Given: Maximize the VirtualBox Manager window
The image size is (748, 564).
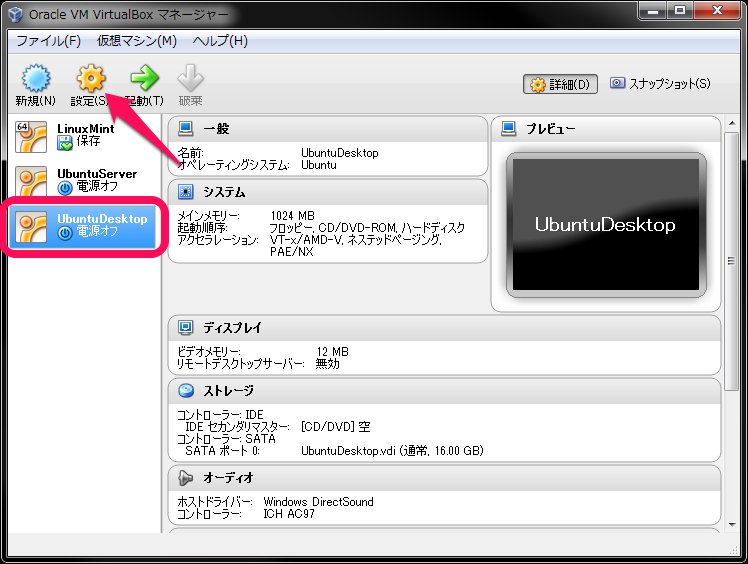Looking at the screenshot, I should [680, 10].
